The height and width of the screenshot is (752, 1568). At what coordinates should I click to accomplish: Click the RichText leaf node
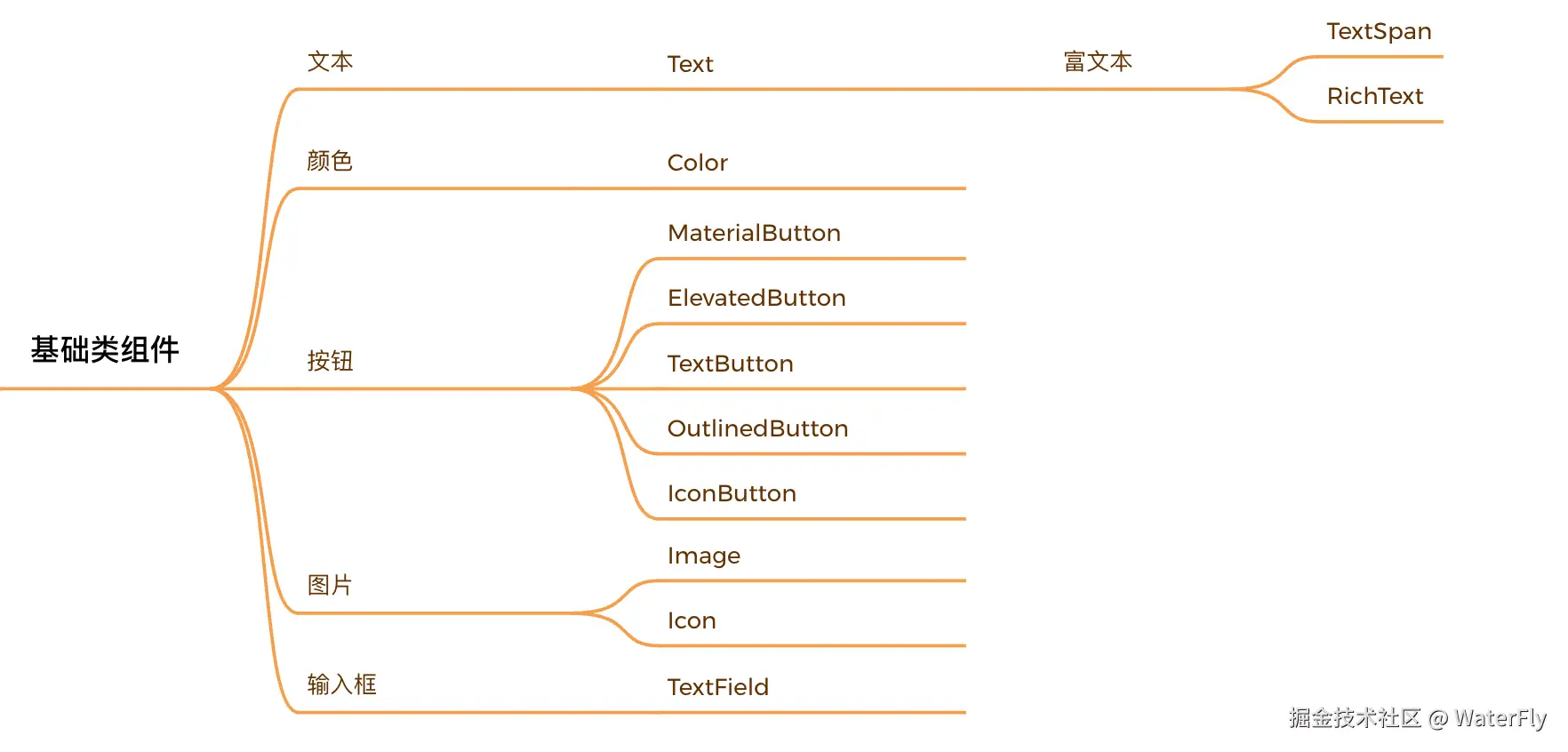click(x=1374, y=97)
